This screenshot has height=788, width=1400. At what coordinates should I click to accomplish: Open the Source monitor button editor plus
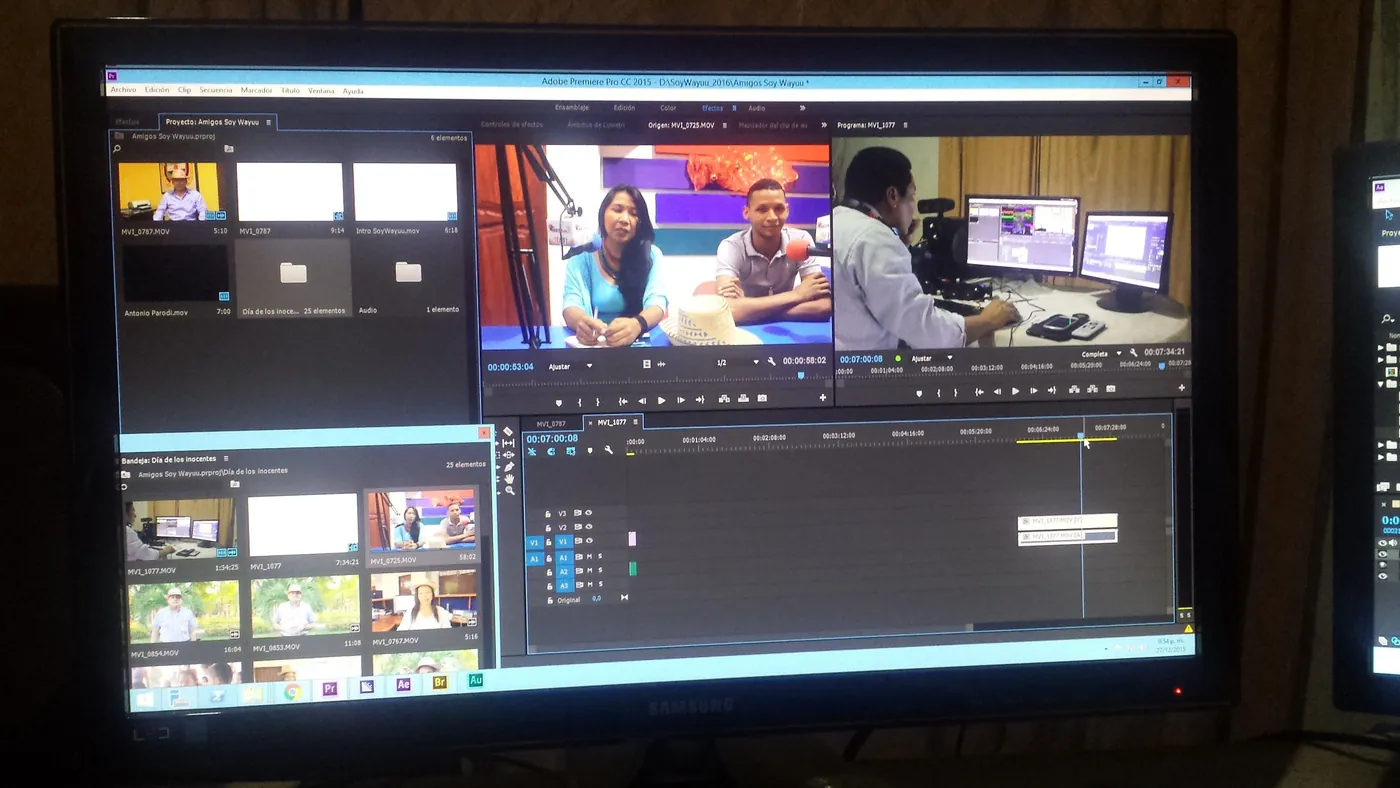823,398
